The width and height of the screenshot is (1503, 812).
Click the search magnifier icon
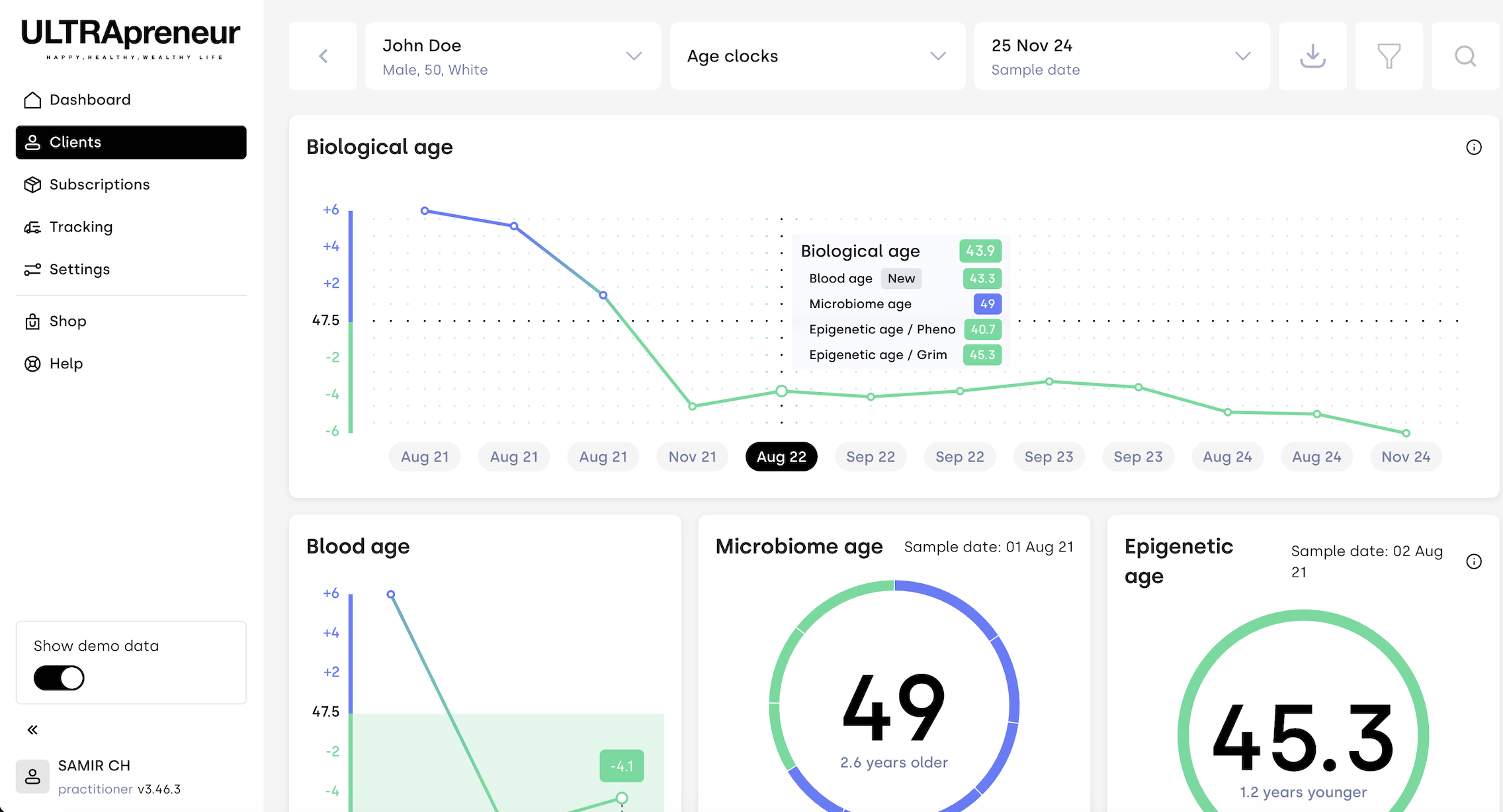coord(1465,56)
